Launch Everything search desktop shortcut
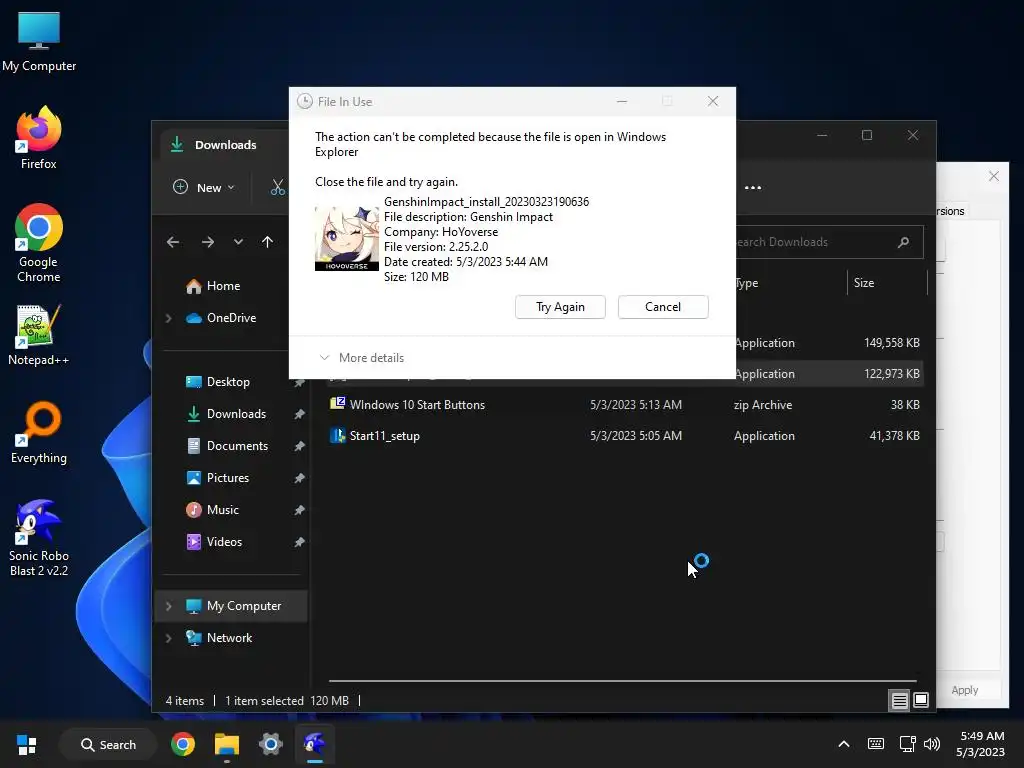 tap(39, 432)
